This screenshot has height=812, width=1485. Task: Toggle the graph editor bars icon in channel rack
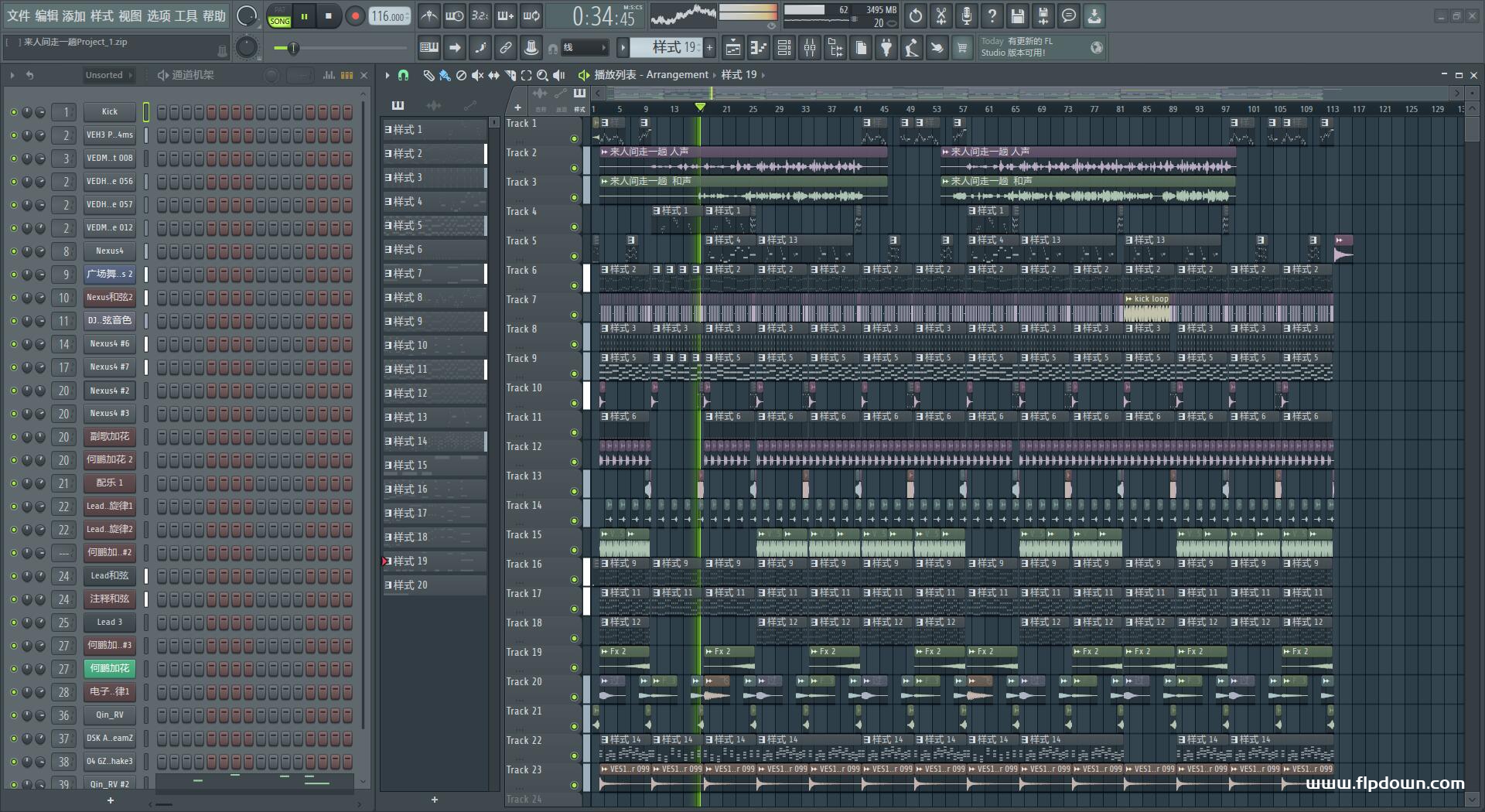tap(329, 75)
